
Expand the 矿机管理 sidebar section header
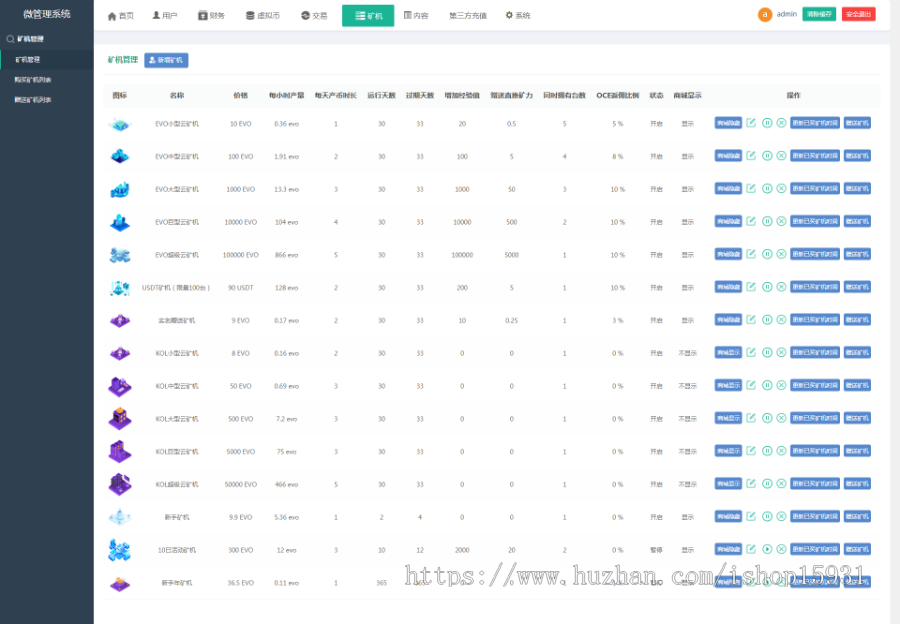(x=32, y=39)
